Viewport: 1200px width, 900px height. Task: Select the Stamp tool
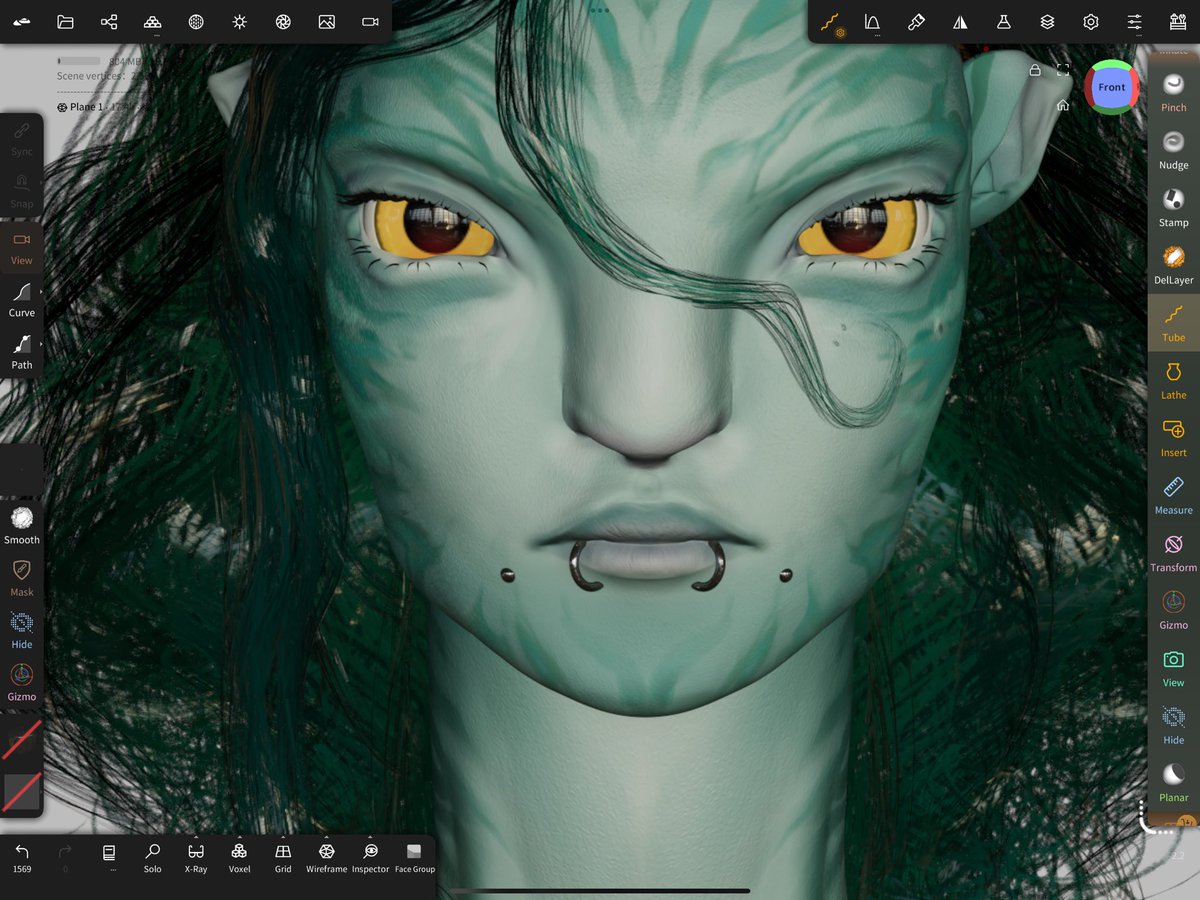1174,207
